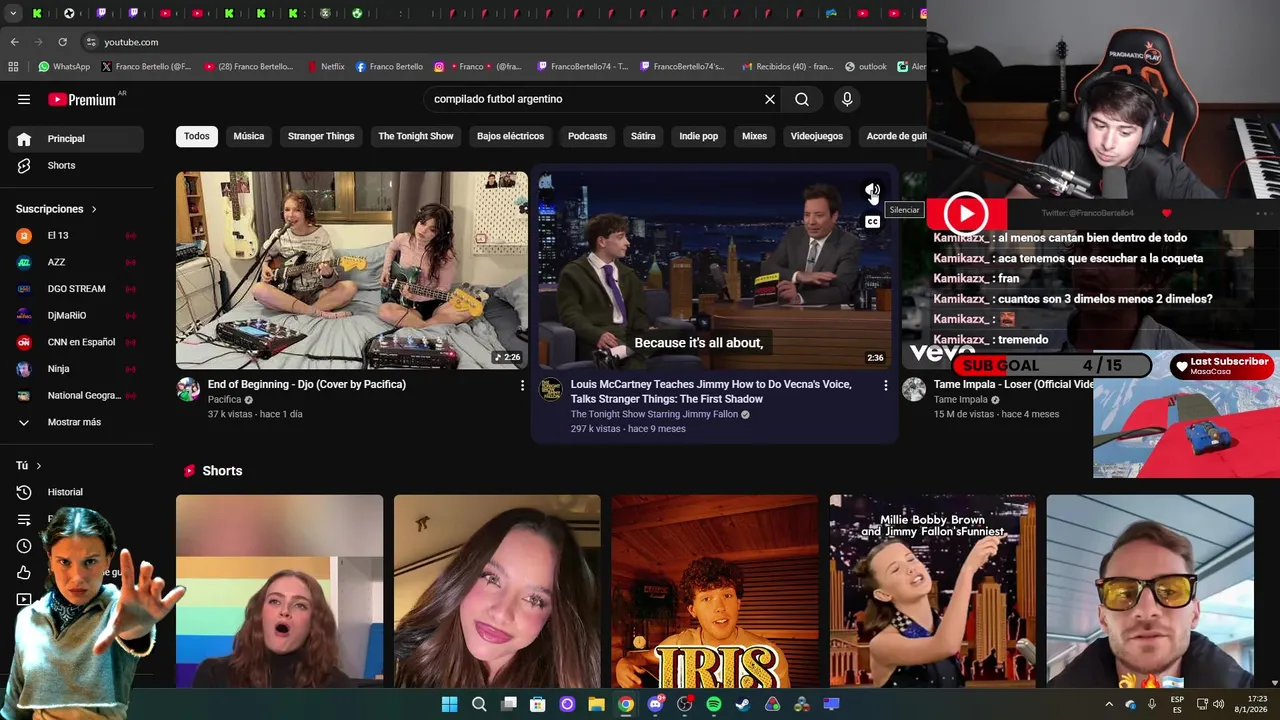1280x720 pixels.
Task: Select the 'Todos' filter chip
Action: [x=197, y=136]
